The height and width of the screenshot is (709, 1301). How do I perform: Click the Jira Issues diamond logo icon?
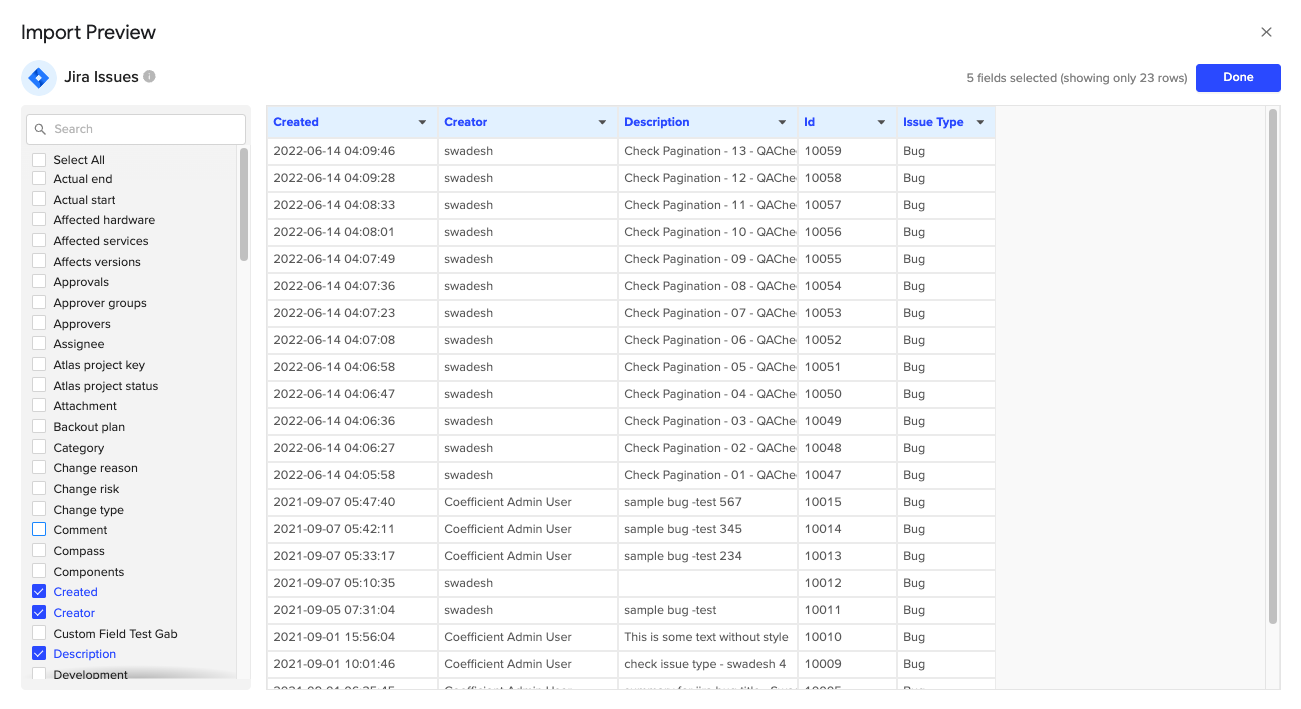click(x=38, y=77)
